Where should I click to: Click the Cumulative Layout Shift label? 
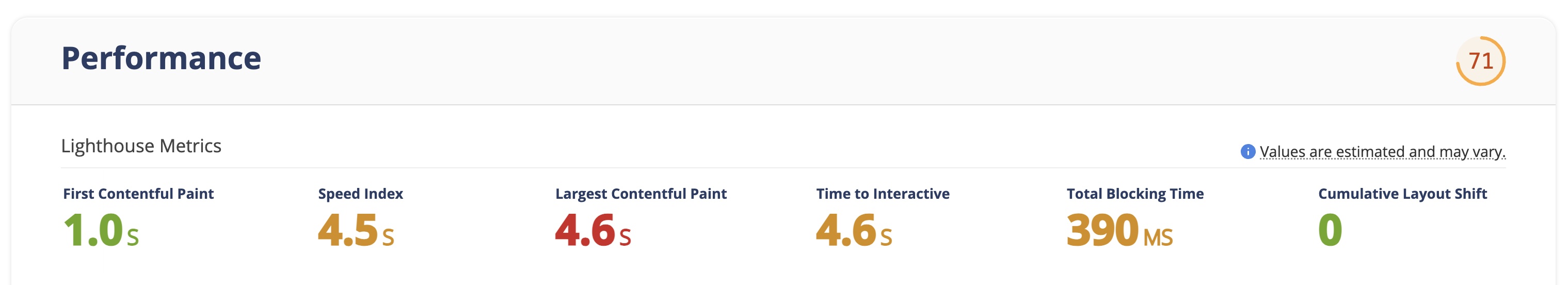tap(1402, 194)
